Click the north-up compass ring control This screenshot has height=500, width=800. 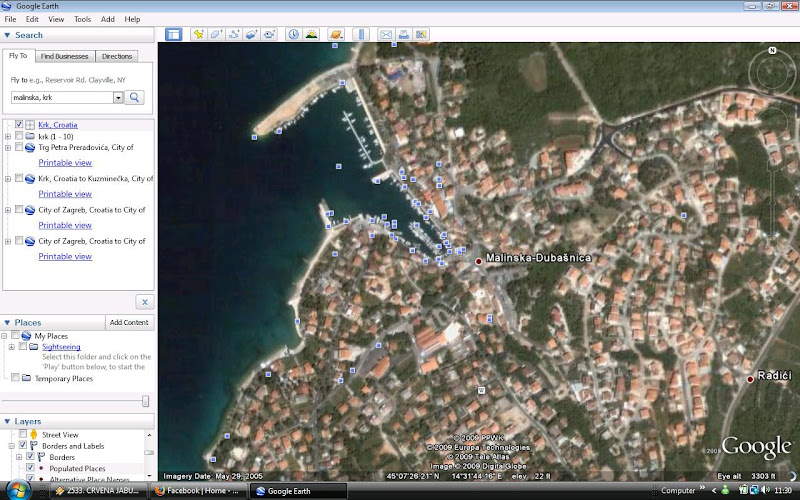pyautogui.click(x=772, y=74)
